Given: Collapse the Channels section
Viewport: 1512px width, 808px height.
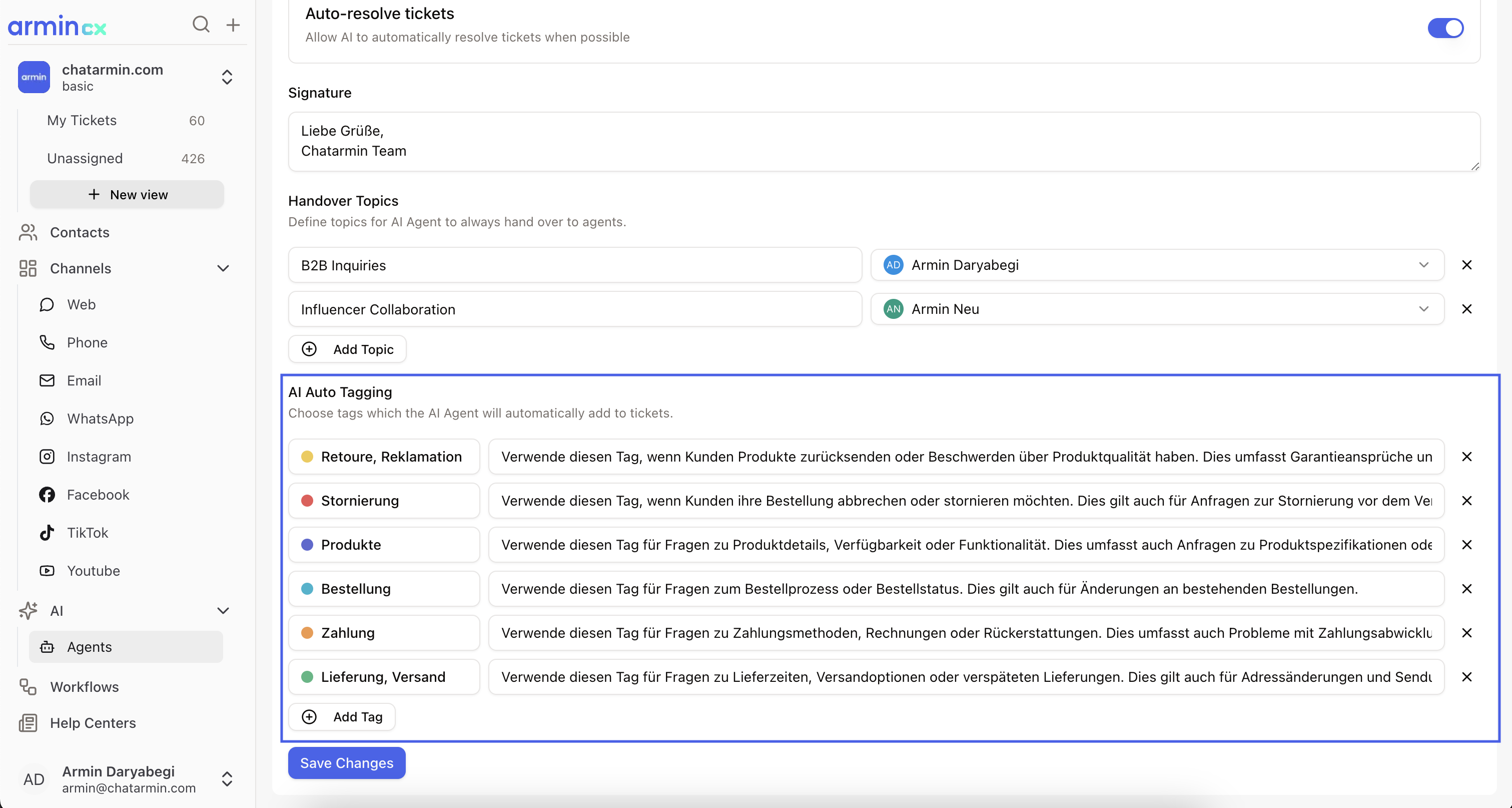Looking at the screenshot, I should 223,268.
